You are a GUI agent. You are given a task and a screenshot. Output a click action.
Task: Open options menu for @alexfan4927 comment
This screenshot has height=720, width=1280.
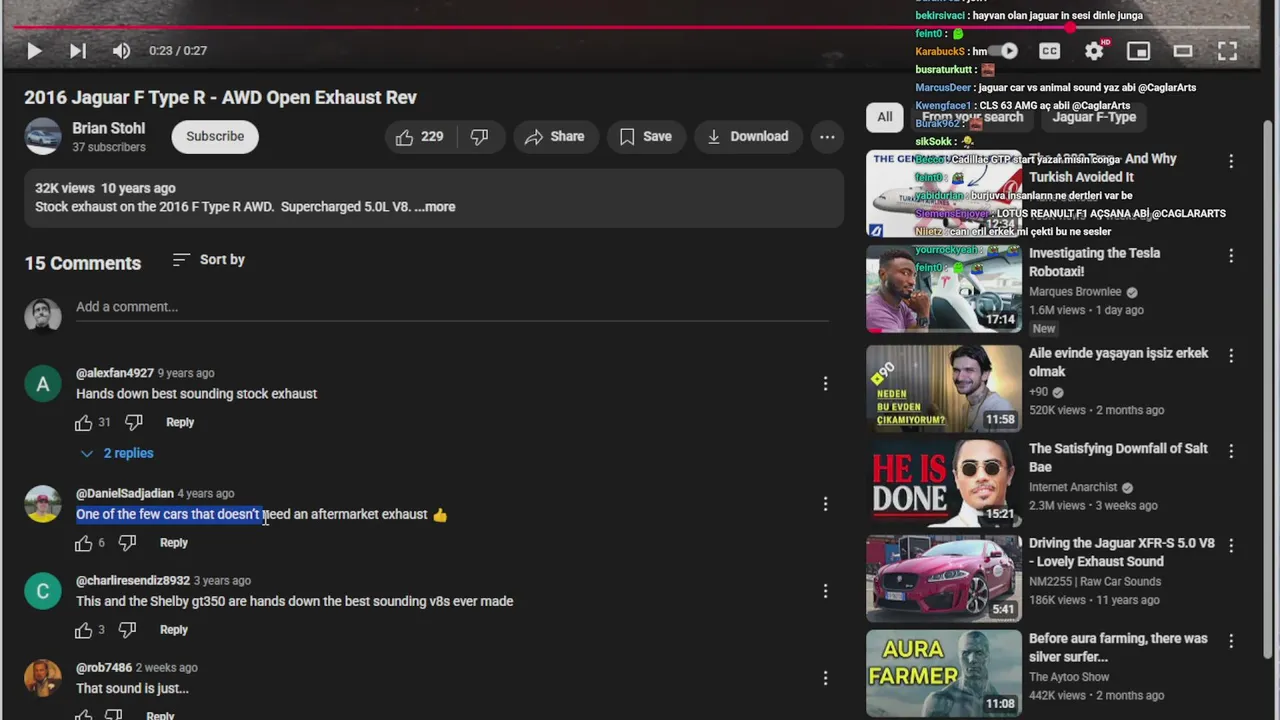pos(825,383)
